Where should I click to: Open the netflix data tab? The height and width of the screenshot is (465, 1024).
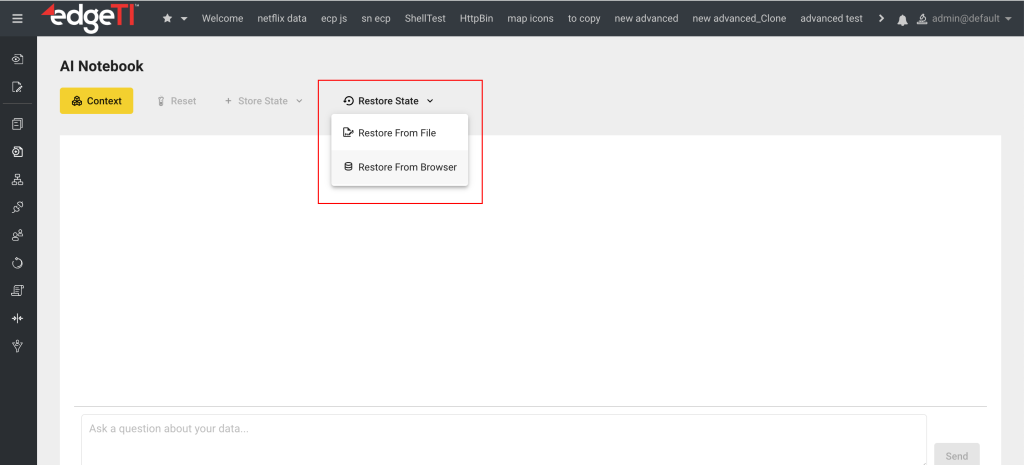tap(282, 19)
